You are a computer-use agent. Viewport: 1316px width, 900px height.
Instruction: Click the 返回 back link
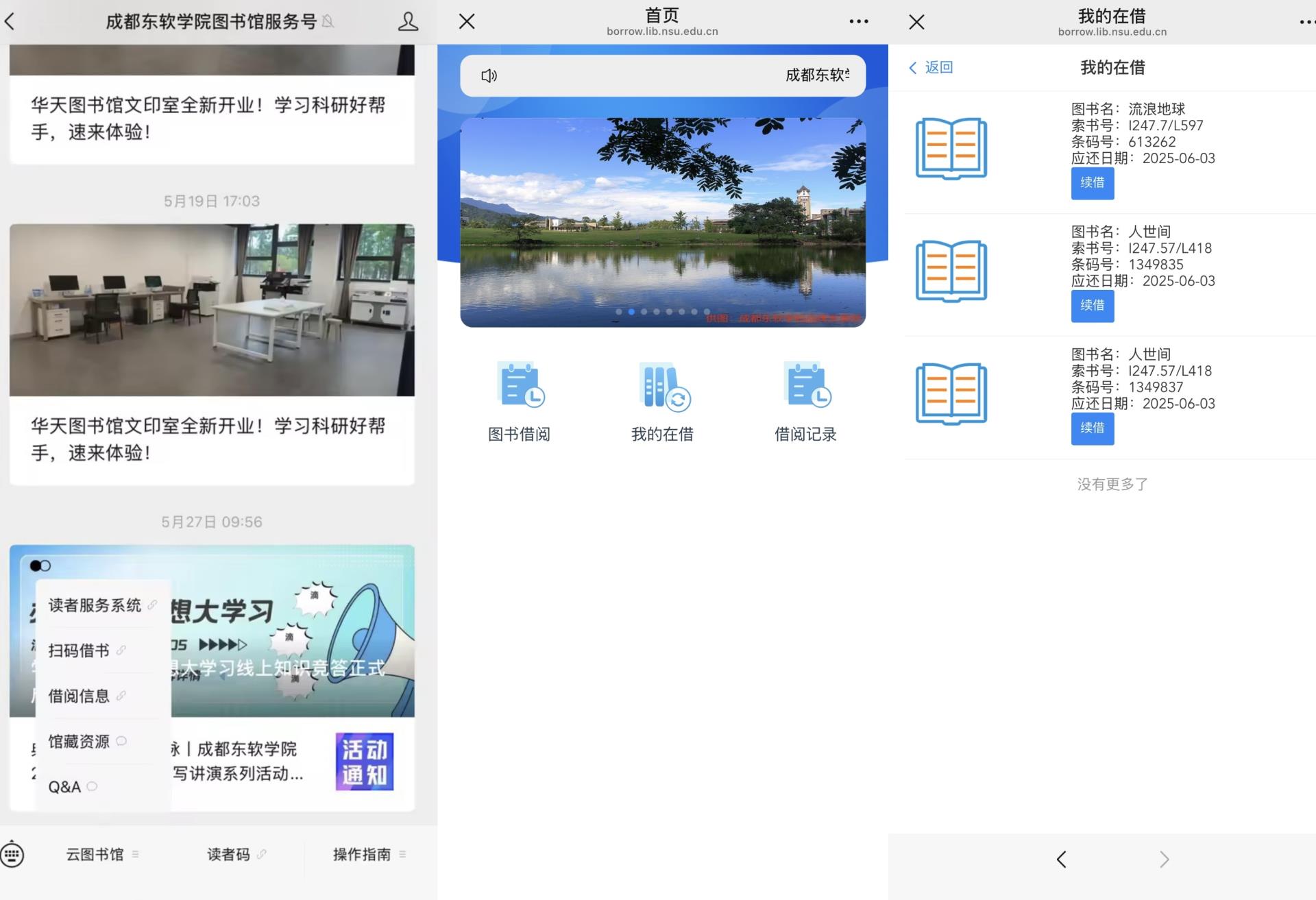[x=931, y=67]
